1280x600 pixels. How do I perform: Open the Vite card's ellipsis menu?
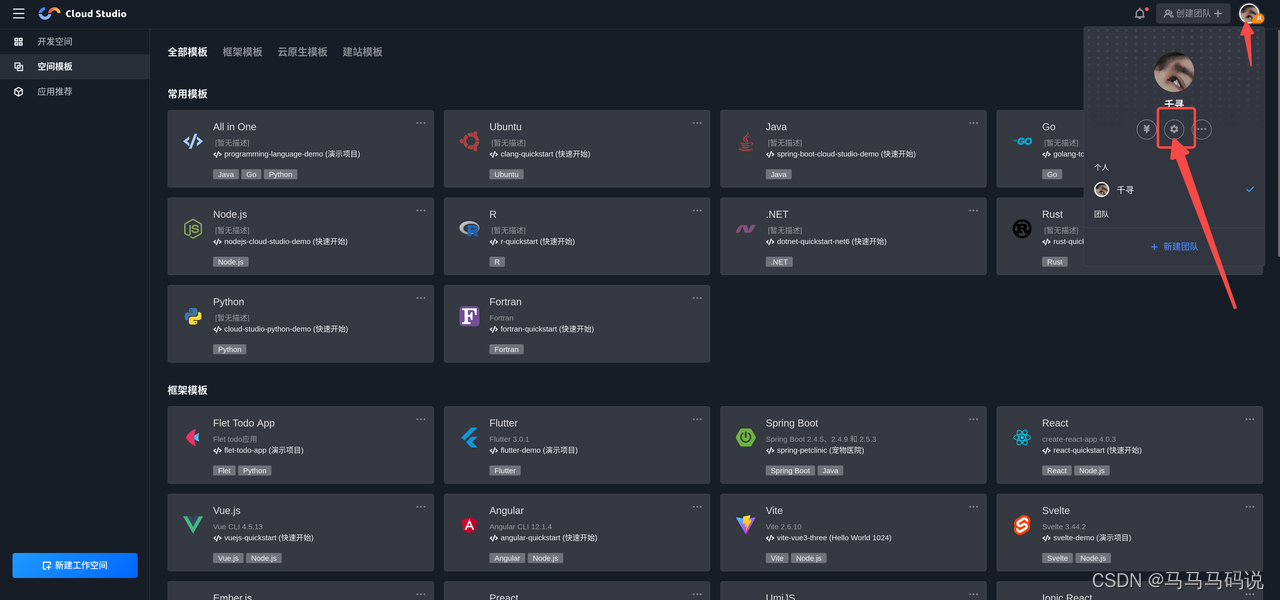pos(973,507)
